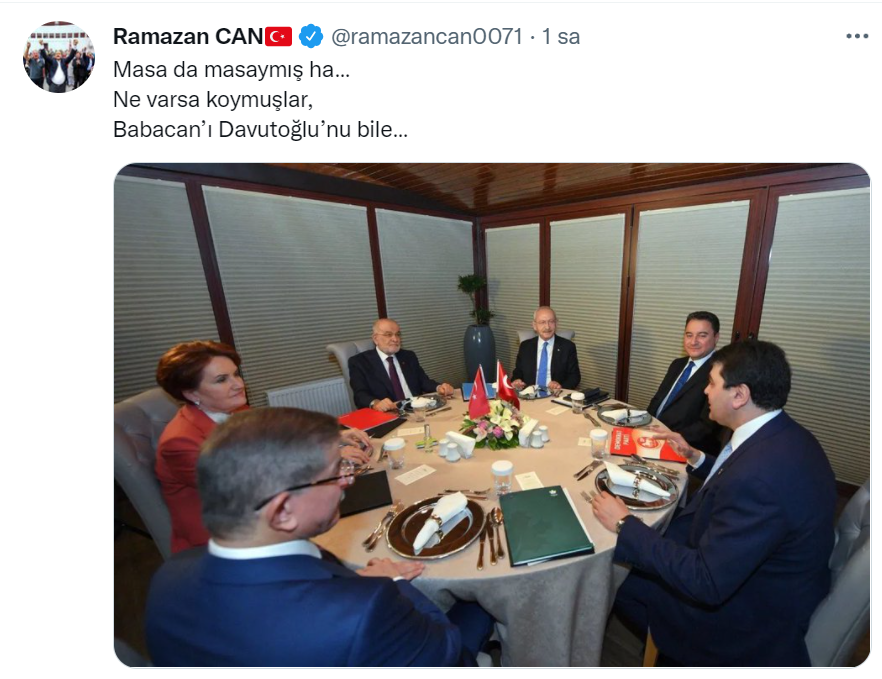This screenshot has width=882, height=679.
Task: Open Ramazan CAN's round profile picture
Action: click(x=58, y=57)
